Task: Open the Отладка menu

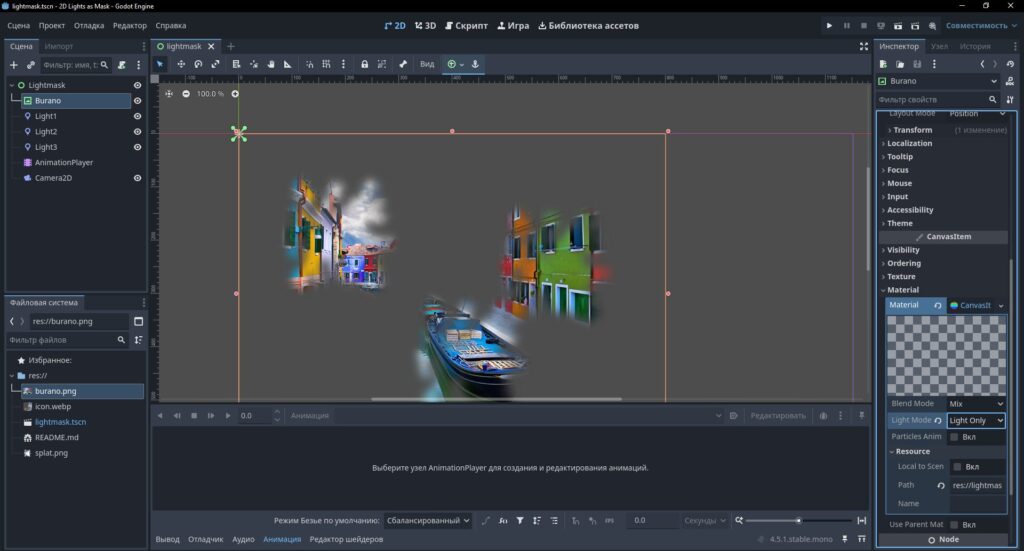Action: coord(89,25)
